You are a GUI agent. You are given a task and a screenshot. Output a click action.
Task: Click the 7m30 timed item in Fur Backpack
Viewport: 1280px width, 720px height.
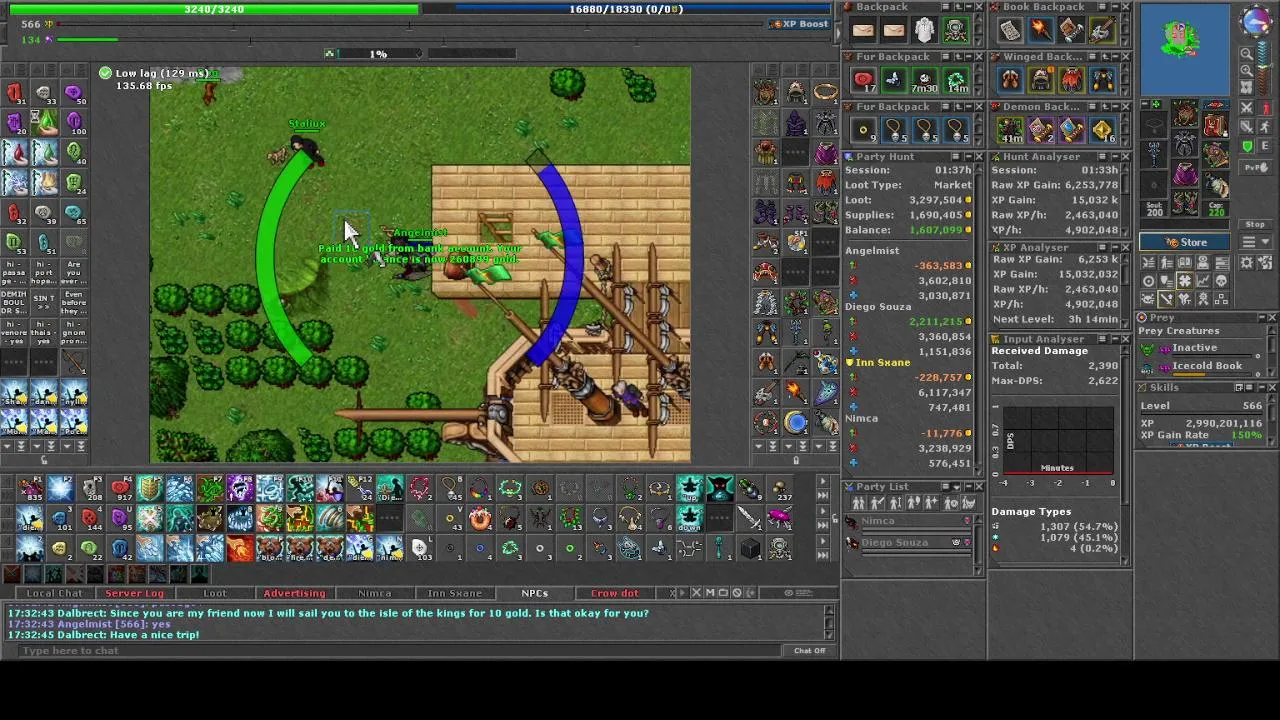coord(924,80)
